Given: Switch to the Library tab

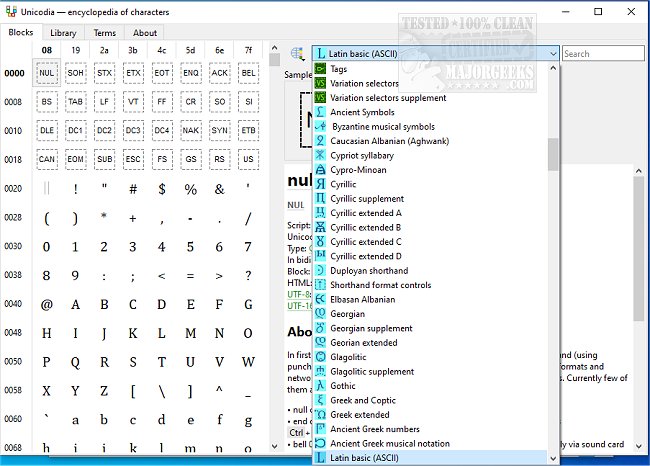Looking at the screenshot, I should (63, 33).
